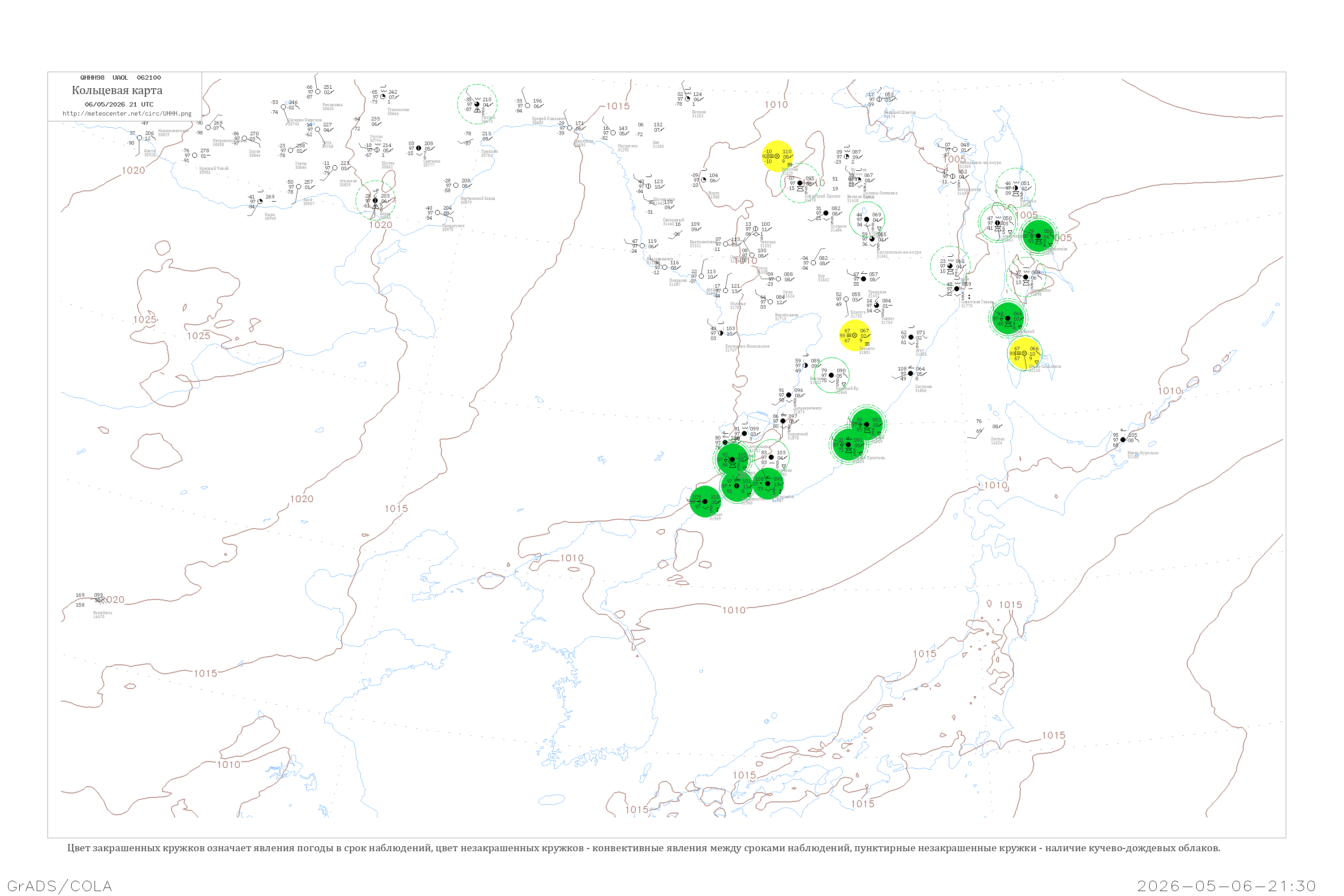Screen dimensions: 1344x896
Task: Click the 2026-05-06-21:30 timestamp label
Action: [1226, 886]
